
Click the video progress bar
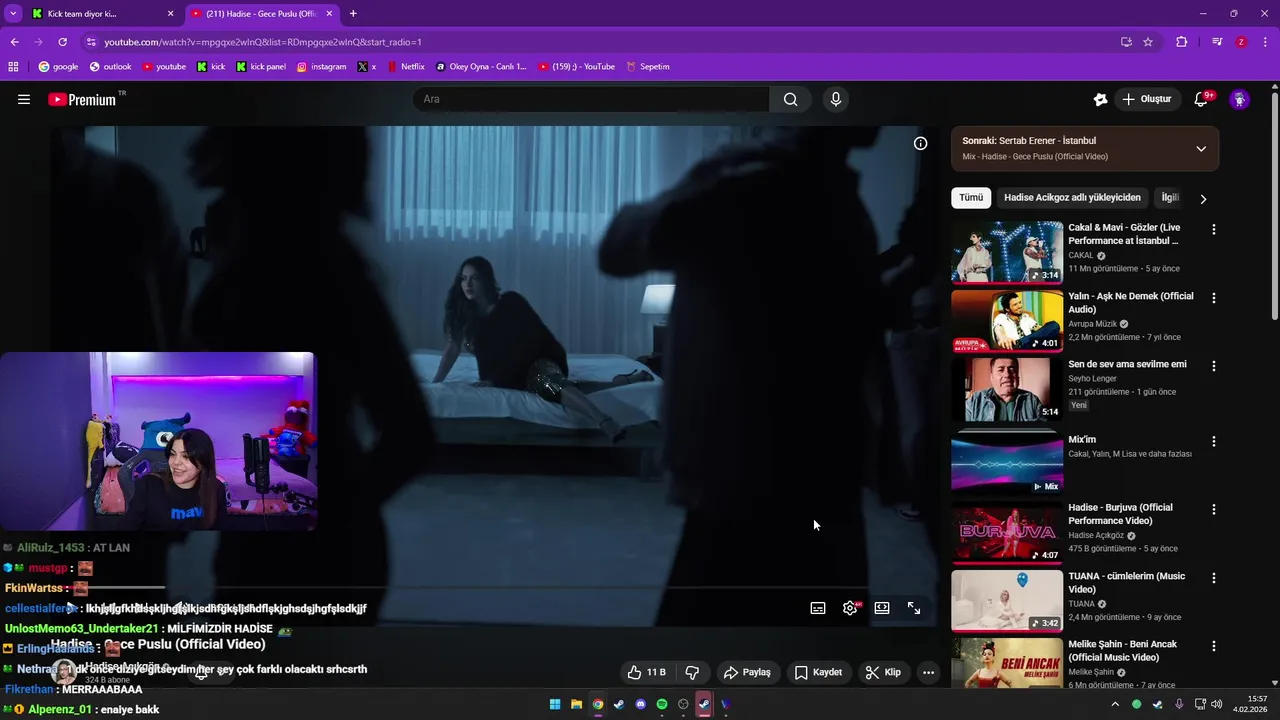click(x=495, y=589)
